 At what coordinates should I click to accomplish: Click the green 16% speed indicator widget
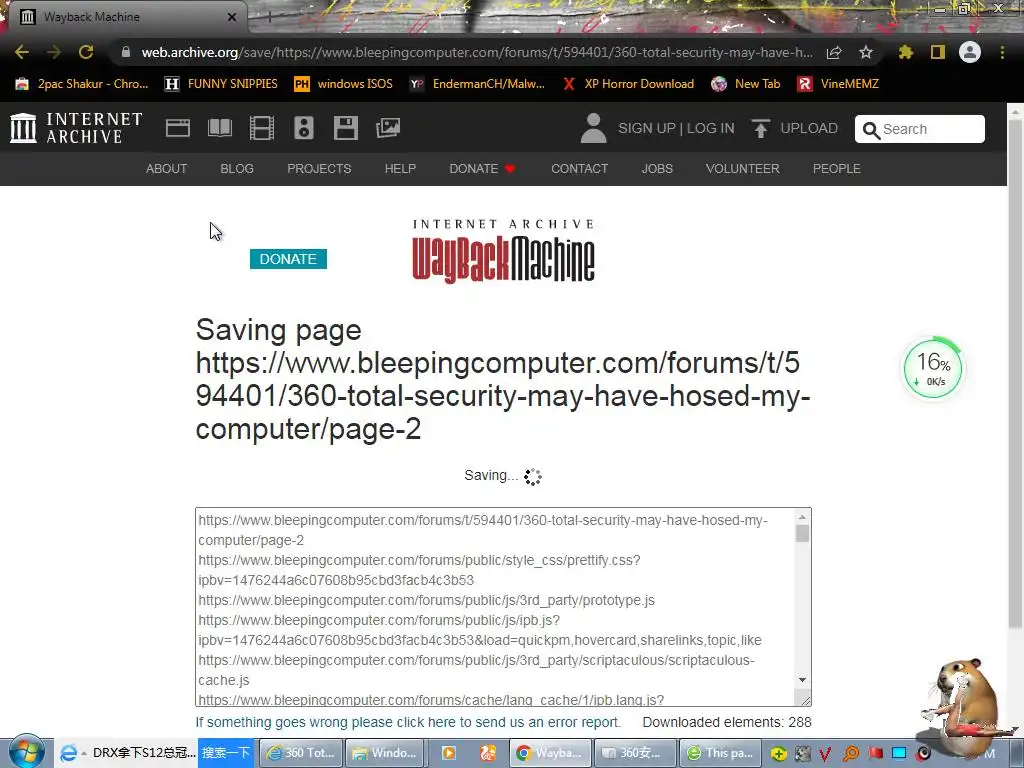[x=933, y=369]
